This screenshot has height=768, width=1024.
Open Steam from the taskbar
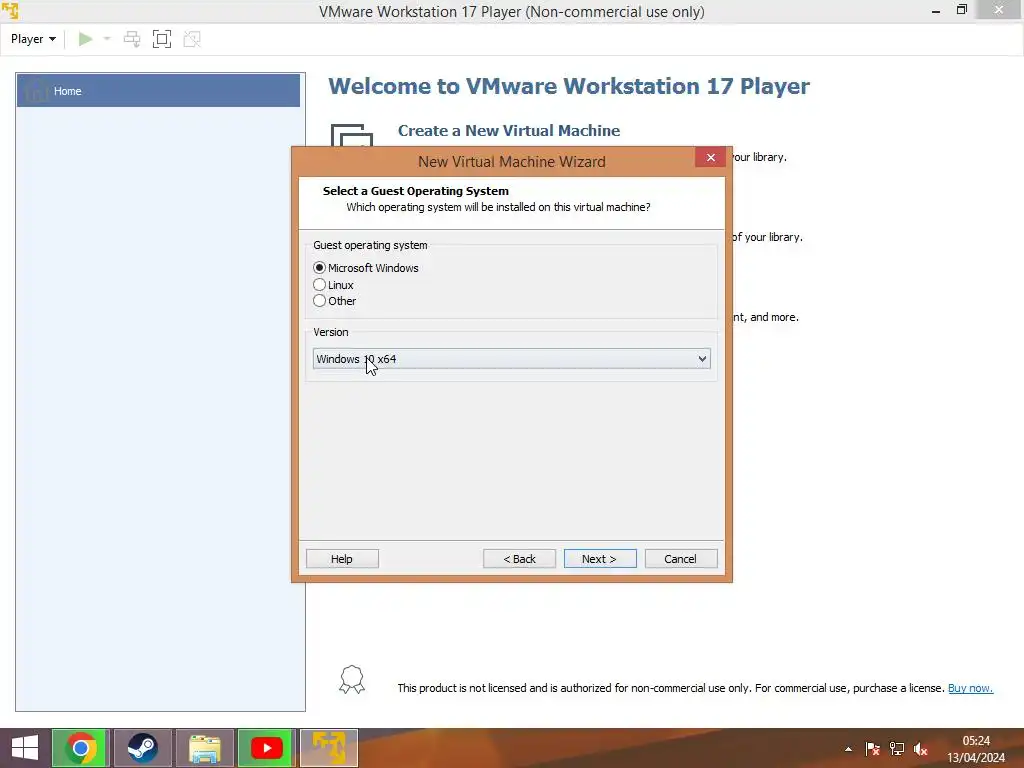click(x=142, y=748)
